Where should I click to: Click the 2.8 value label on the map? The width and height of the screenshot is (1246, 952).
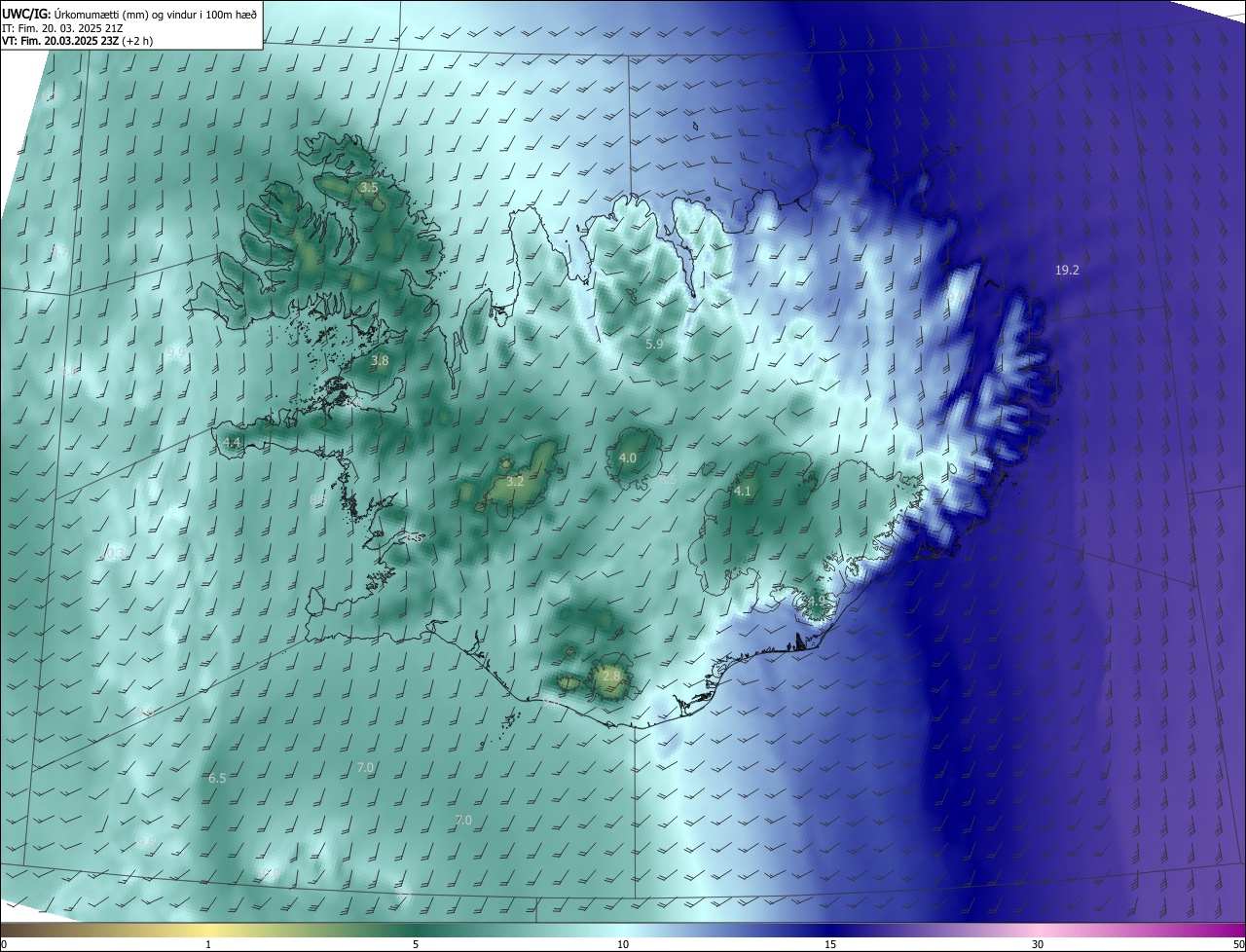point(611,676)
